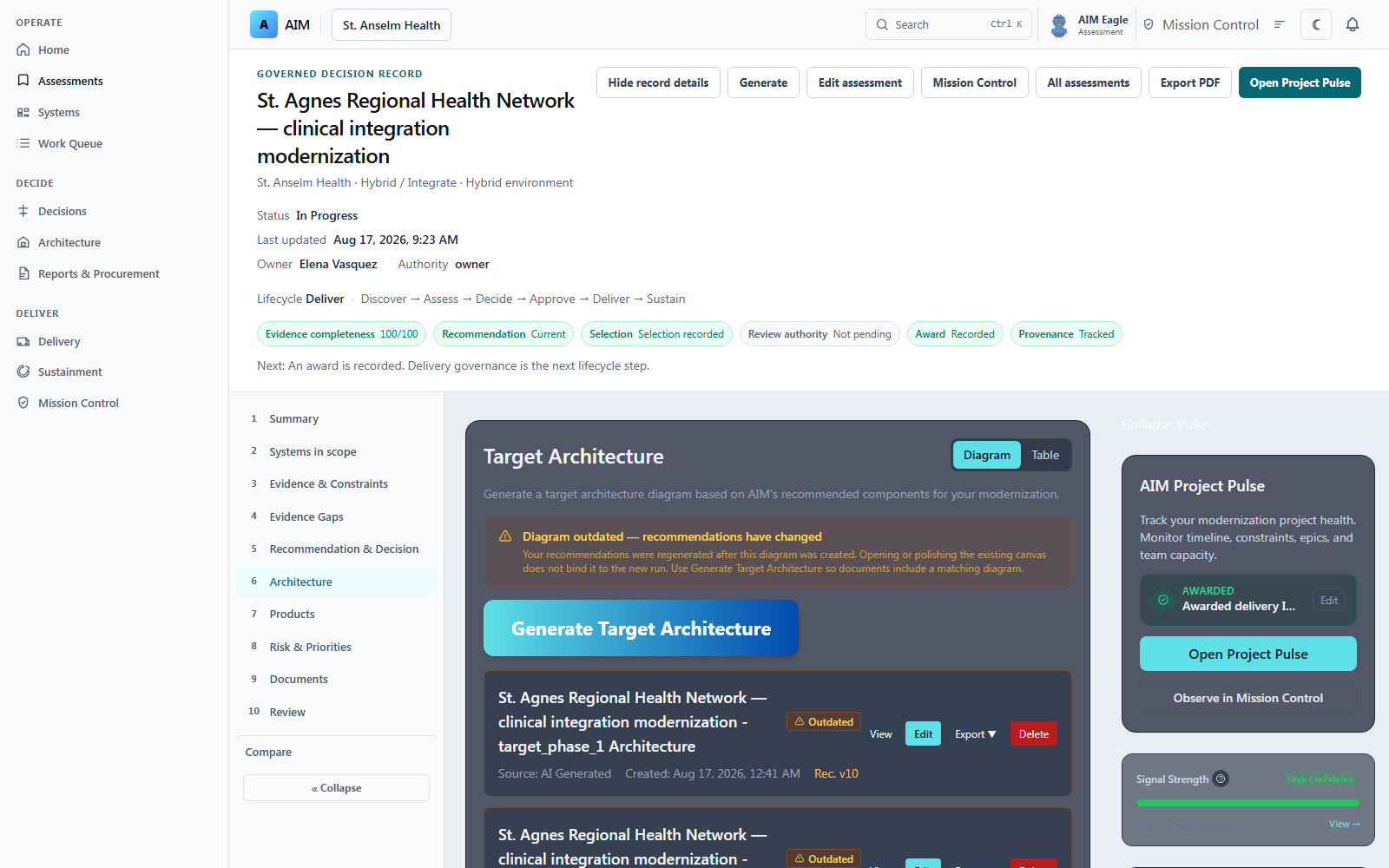1389x868 pixels.
Task: Go to Documents section
Action: [x=336, y=679]
